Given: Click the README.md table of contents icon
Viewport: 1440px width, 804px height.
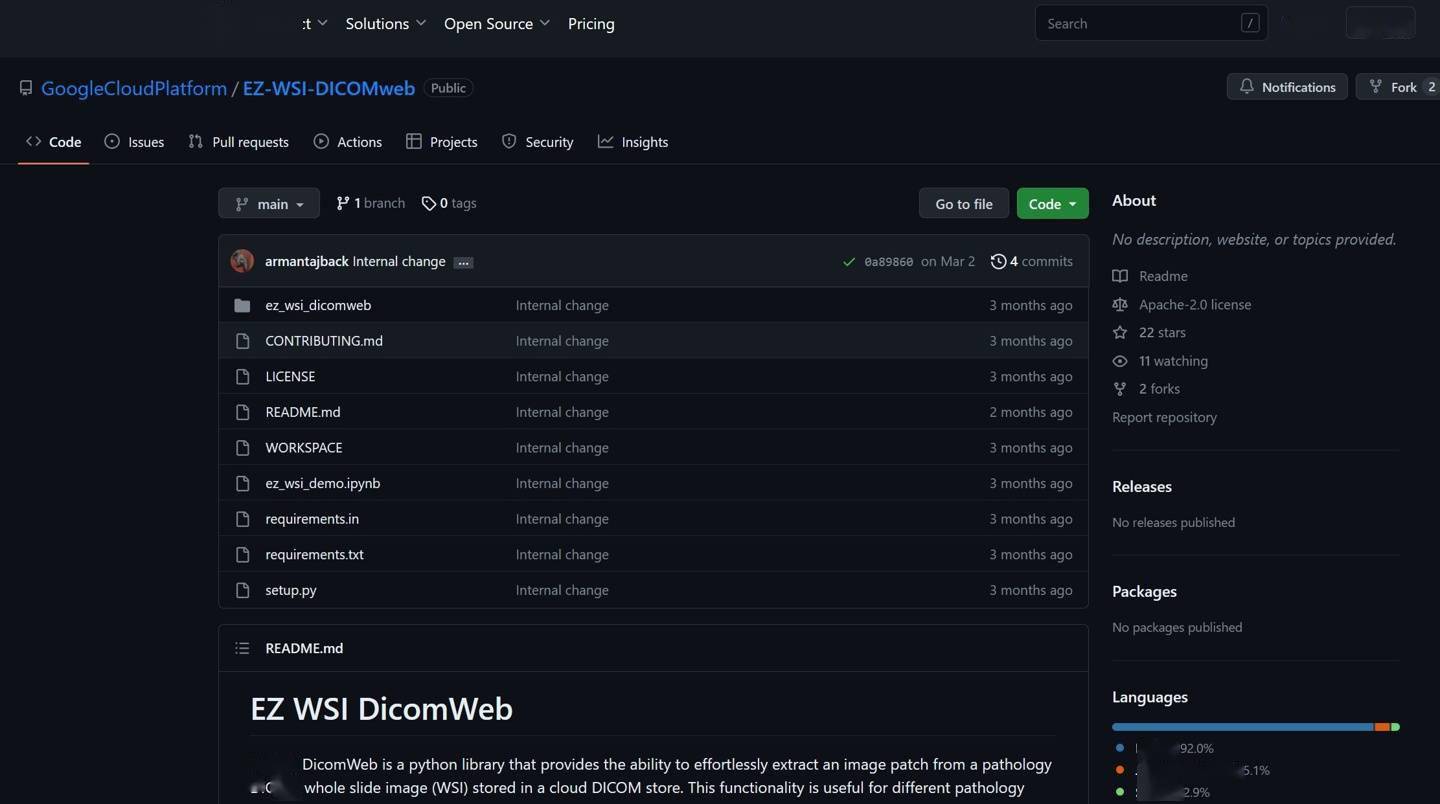Looking at the screenshot, I should pos(242,648).
